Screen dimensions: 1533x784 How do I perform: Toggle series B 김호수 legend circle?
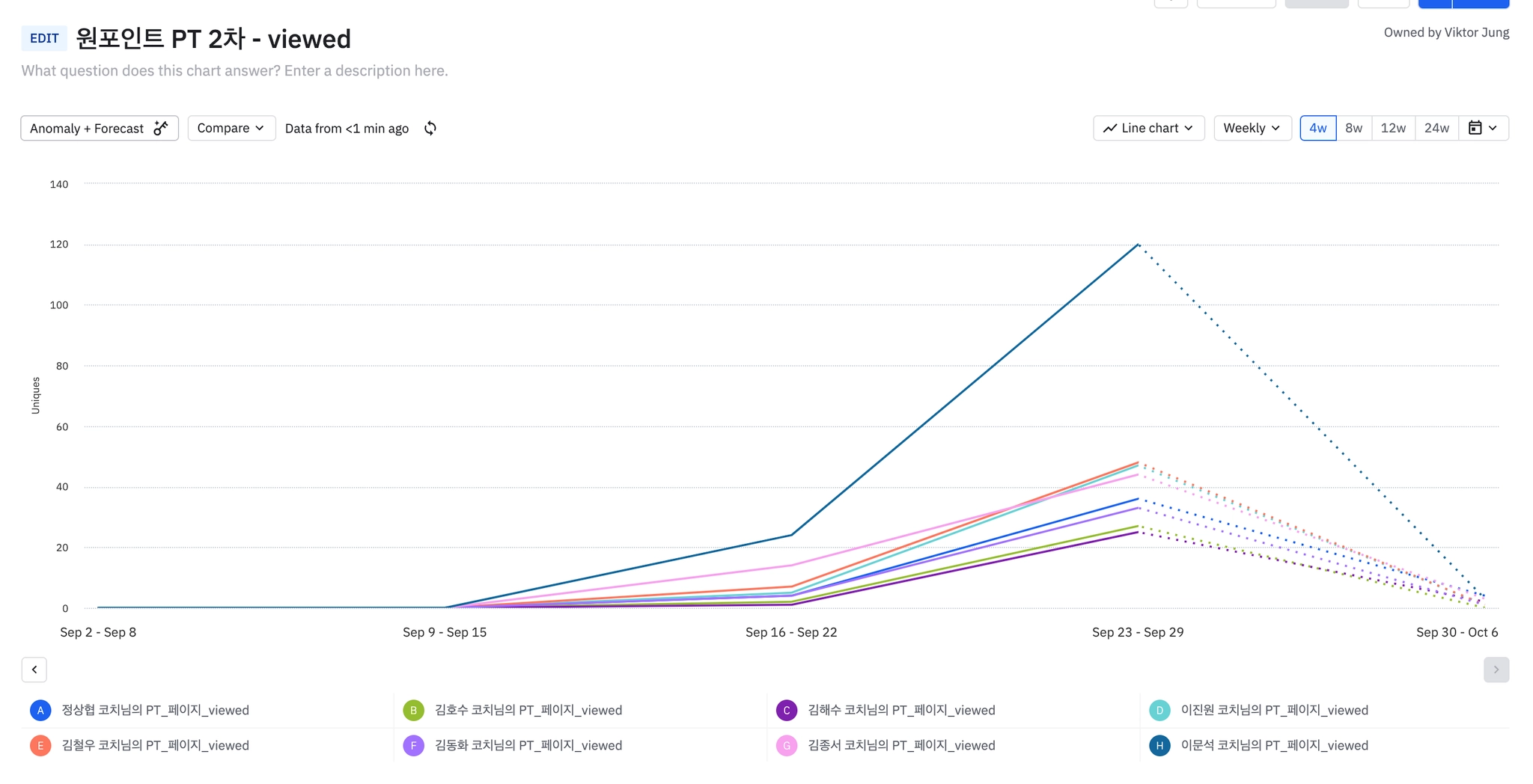(413, 710)
